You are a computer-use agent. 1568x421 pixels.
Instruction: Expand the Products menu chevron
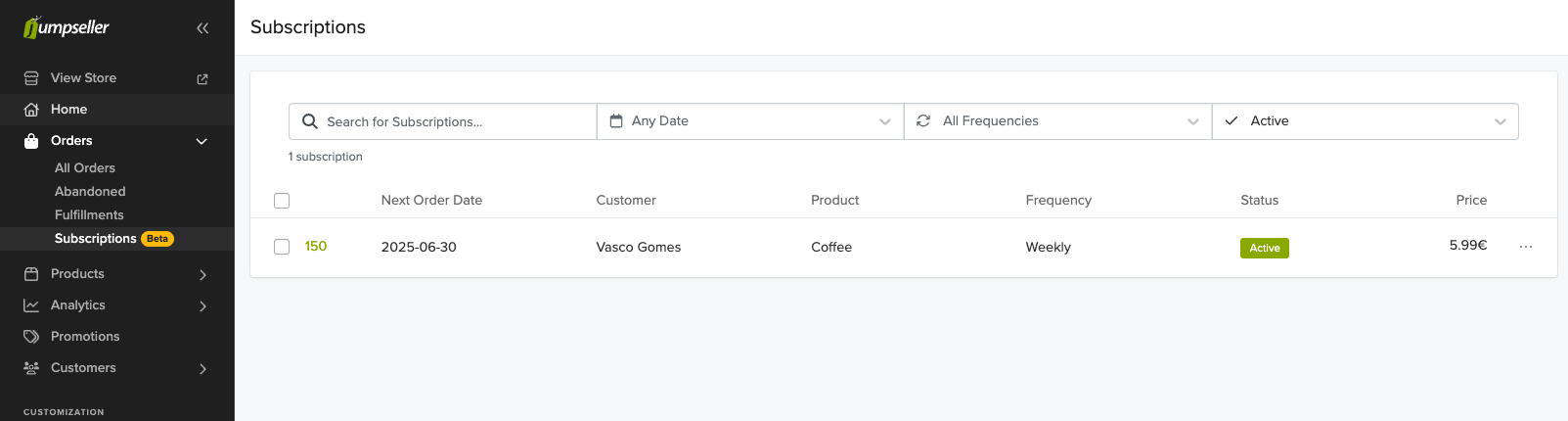pos(202,275)
